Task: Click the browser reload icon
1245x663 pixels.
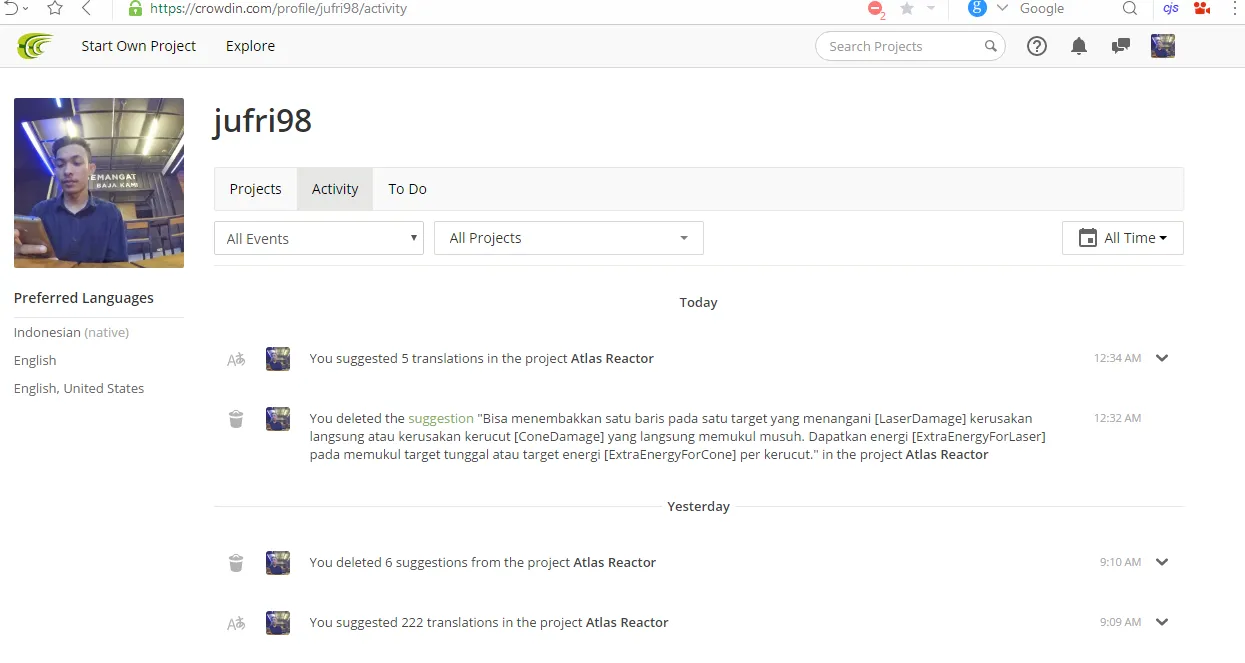Action: tap(11, 8)
